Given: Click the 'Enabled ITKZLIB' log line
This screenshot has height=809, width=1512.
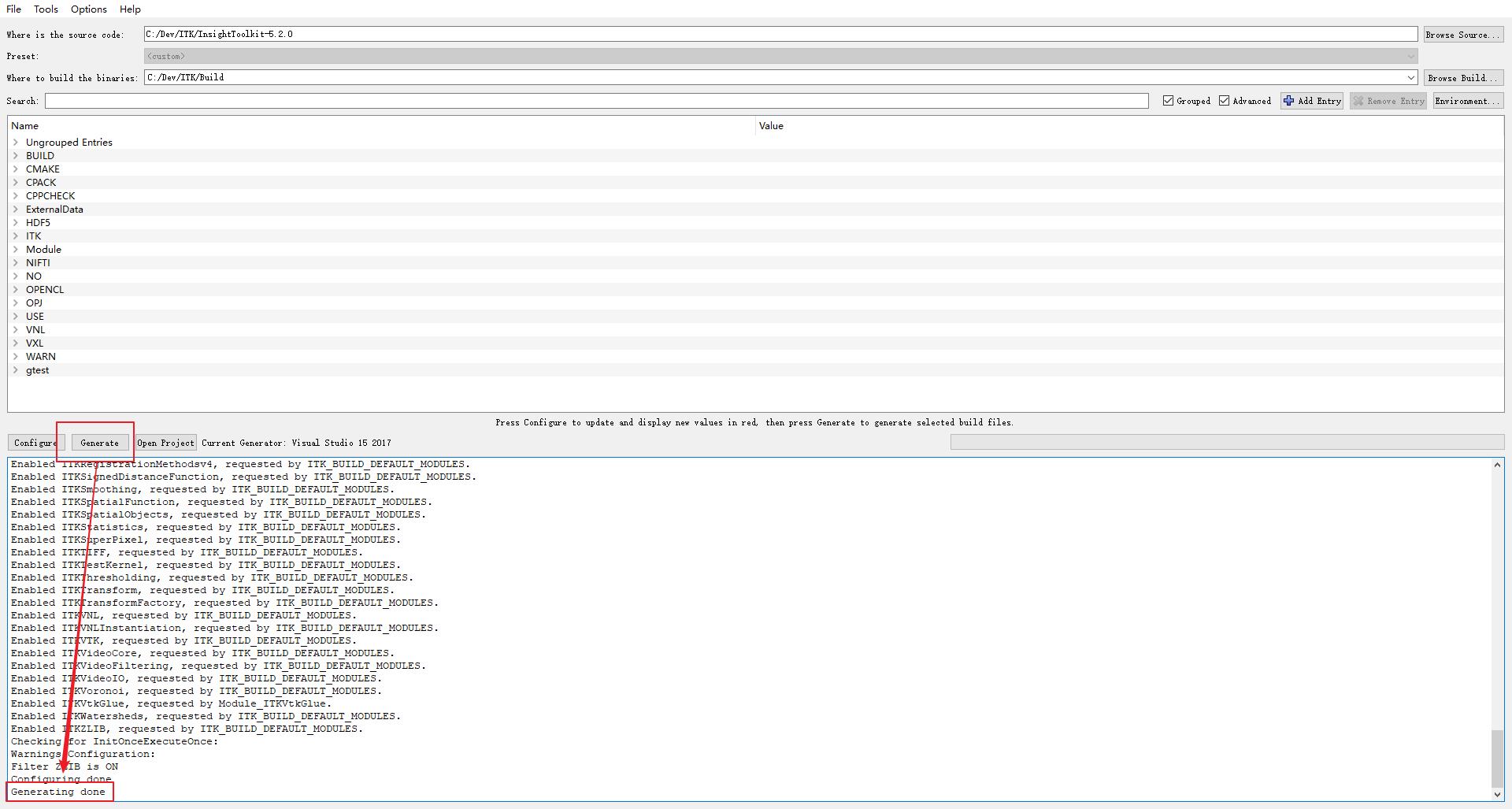Looking at the screenshot, I should (x=187, y=729).
